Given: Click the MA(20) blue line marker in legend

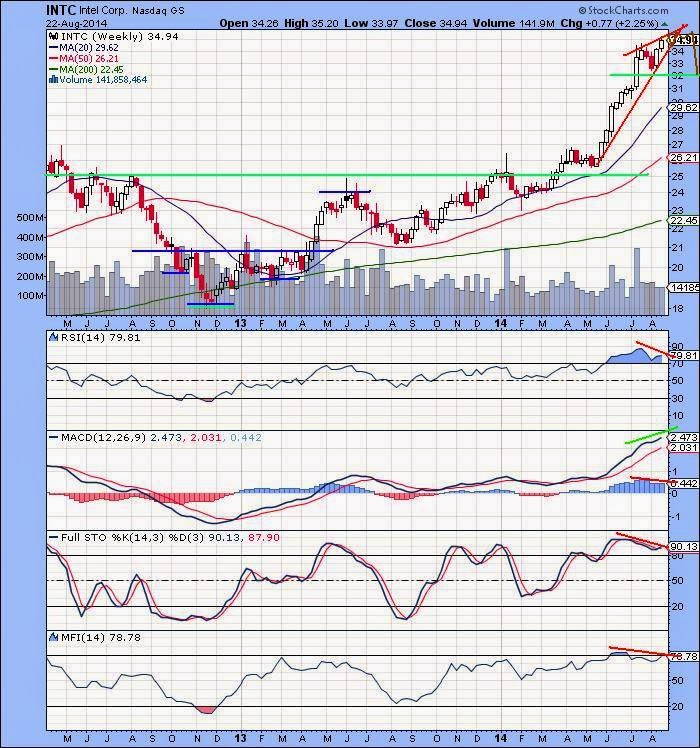Looking at the screenshot, I should pyautogui.click(x=53, y=47).
